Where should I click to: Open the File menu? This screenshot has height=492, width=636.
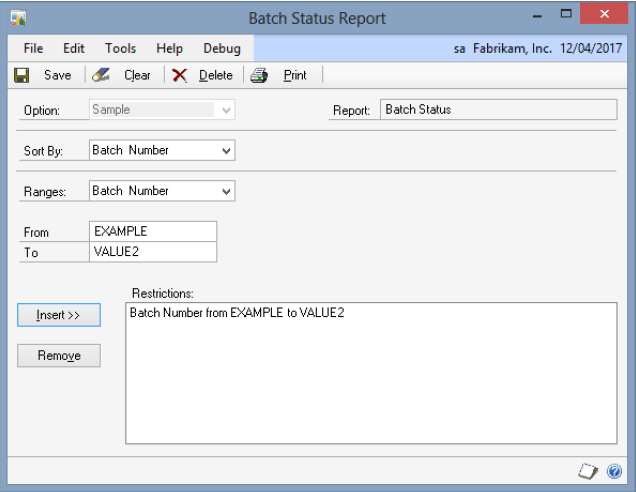[x=33, y=48]
